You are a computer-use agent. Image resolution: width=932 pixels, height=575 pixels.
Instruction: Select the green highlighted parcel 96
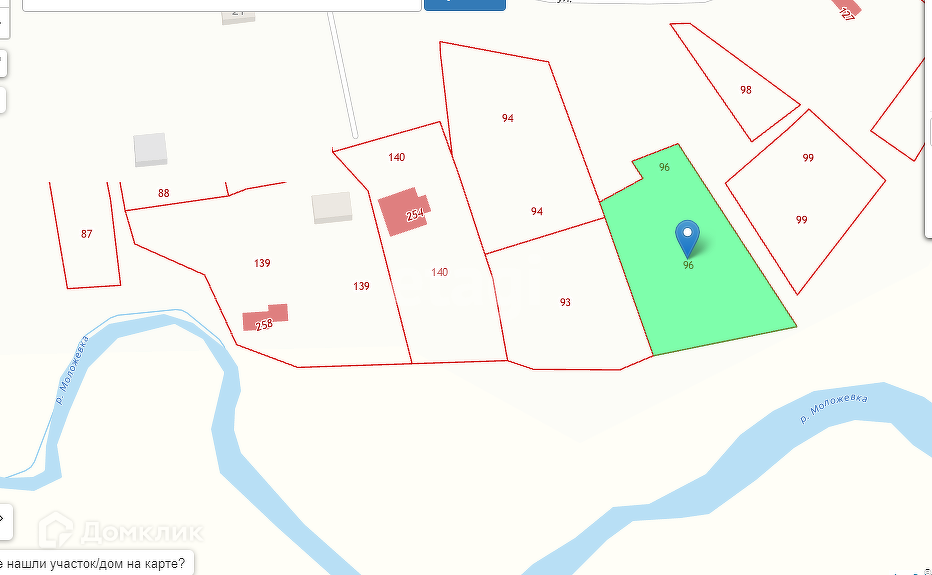click(x=701, y=262)
